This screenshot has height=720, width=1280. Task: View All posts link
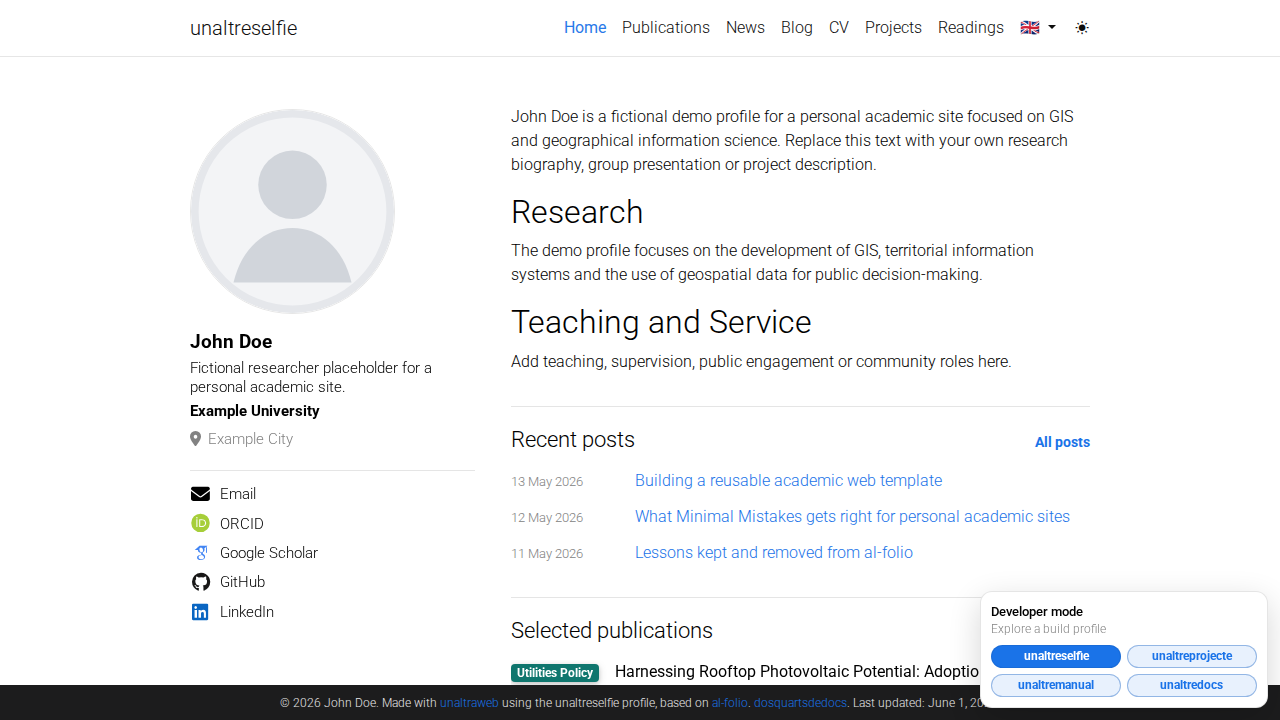[x=1062, y=442]
